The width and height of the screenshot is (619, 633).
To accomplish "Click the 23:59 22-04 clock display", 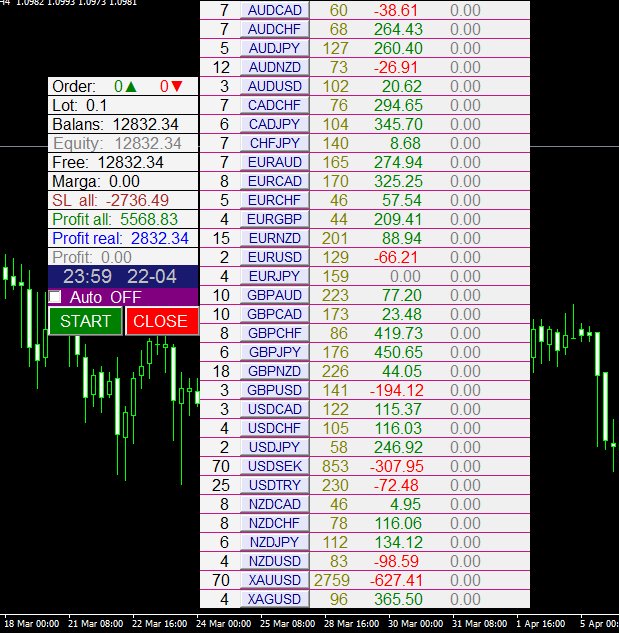I will [123, 277].
